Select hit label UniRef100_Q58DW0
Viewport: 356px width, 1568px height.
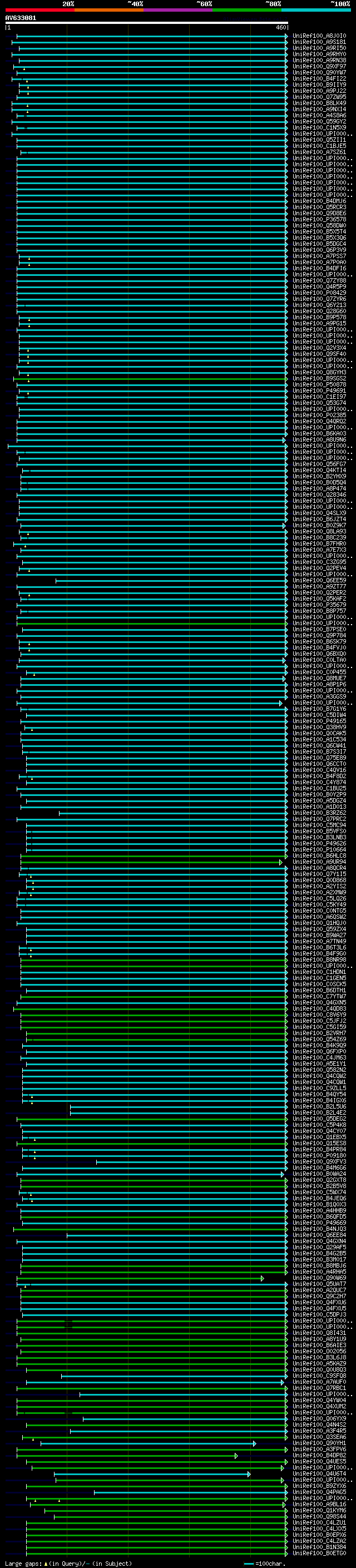(319, 225)
